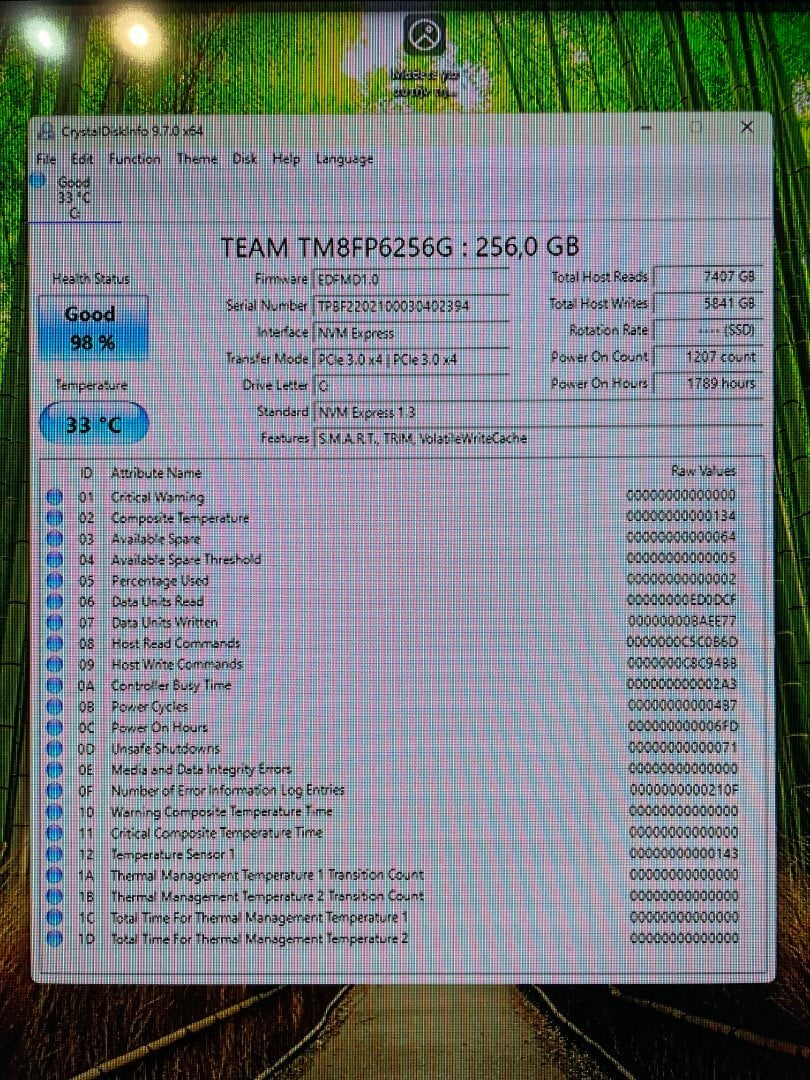Click the blue status dot for Available Spare

54,539
